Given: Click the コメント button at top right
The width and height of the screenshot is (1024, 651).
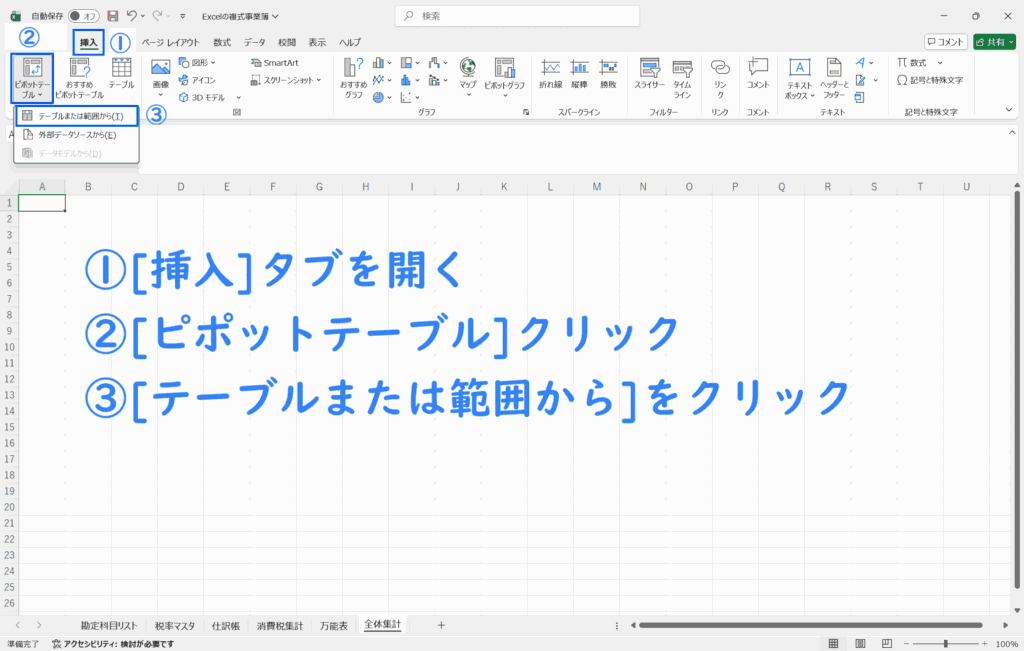Looking at the screenshot, I should click(x=945, y=42).
